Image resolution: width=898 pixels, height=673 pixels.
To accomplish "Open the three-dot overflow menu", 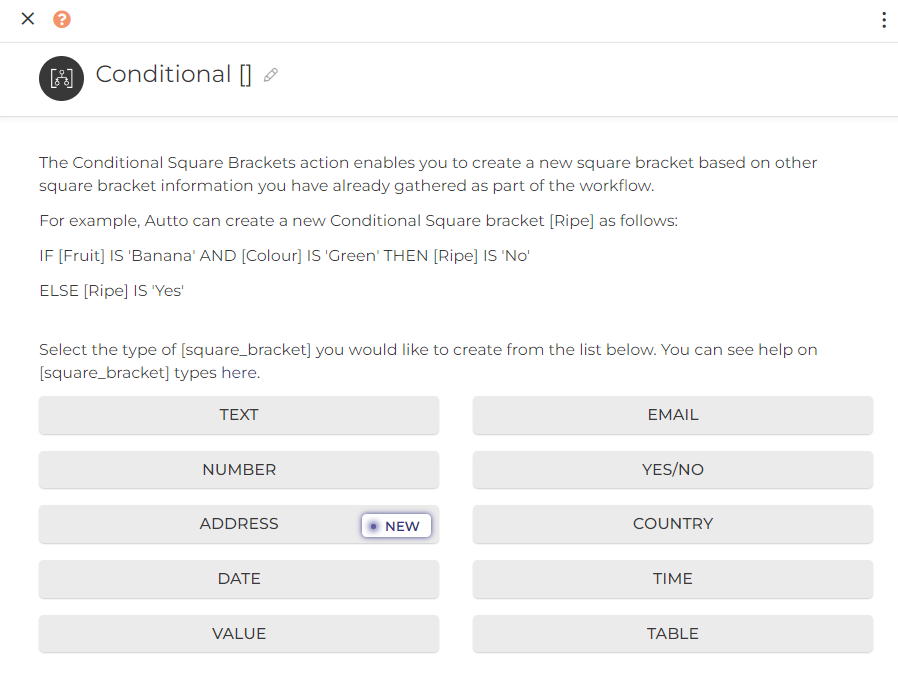I will click(884, 18).
